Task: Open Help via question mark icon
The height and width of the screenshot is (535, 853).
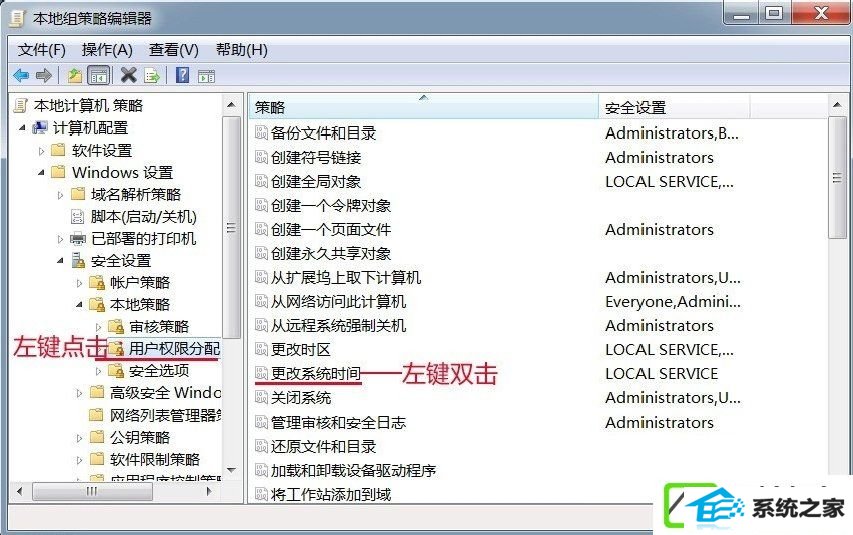Action: (x=183, y=75)
